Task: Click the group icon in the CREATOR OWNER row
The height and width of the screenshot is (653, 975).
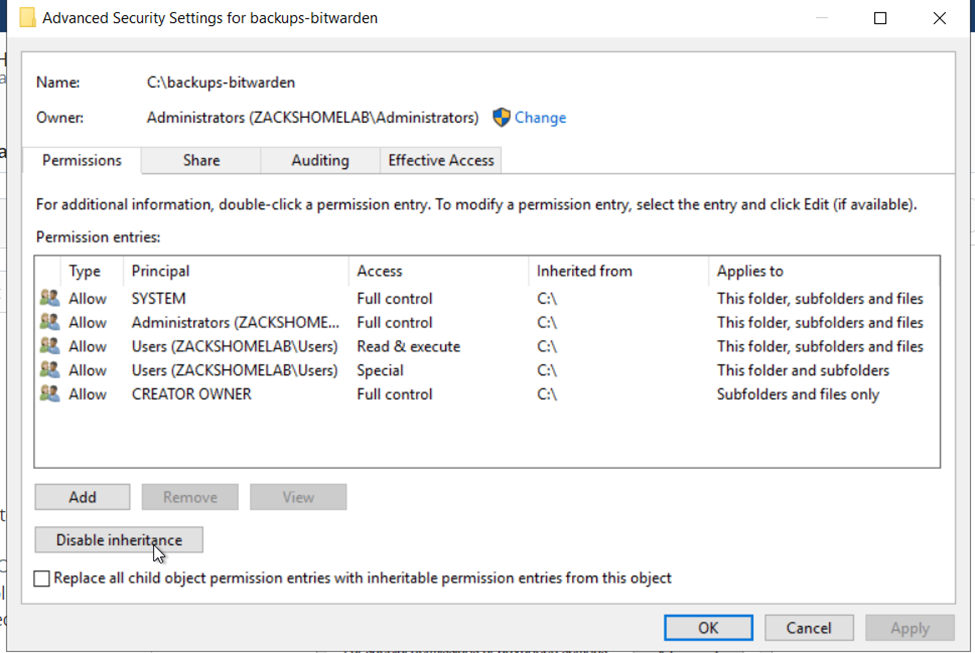Action: point(50,394)
